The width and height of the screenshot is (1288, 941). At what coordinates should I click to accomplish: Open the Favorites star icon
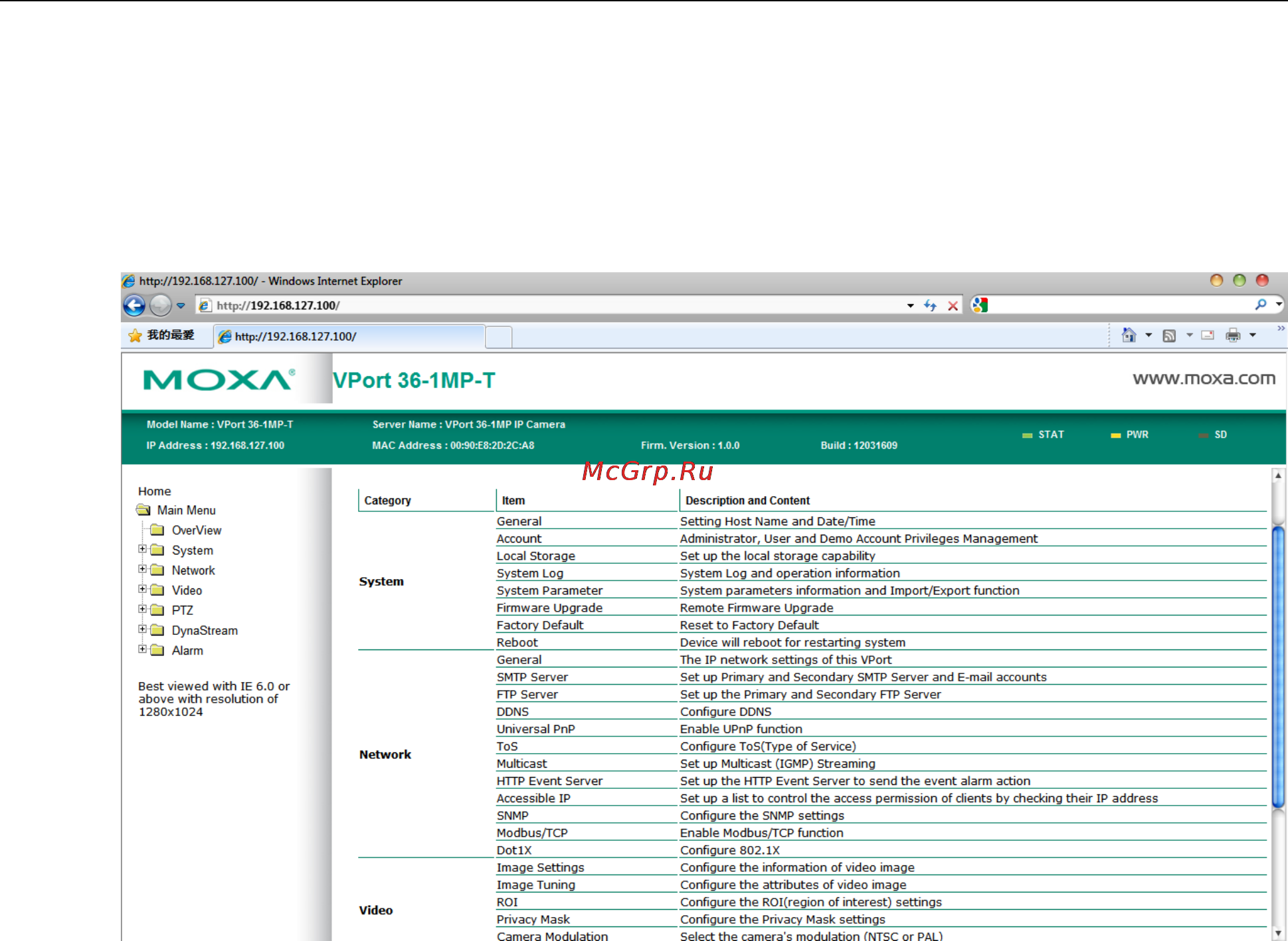[x=135, y=336]
